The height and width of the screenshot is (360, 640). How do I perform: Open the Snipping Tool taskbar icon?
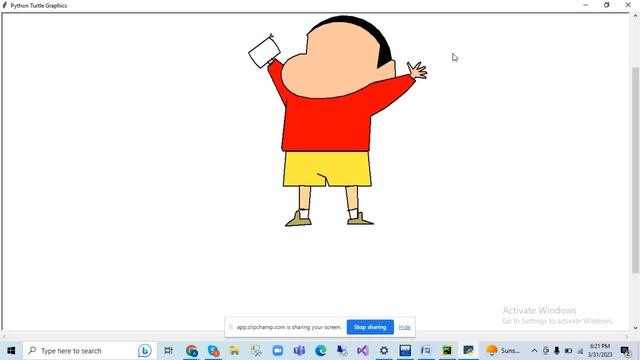pos(256,351)
